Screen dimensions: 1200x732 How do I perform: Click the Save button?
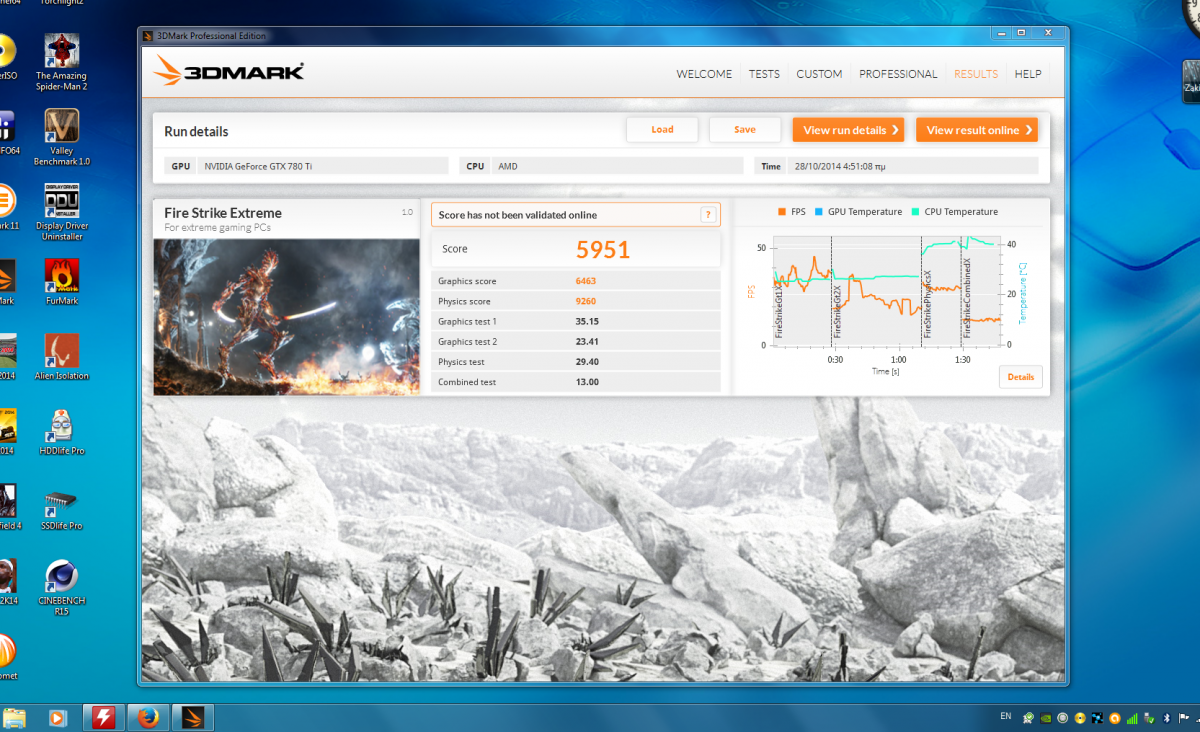(745, 130)
